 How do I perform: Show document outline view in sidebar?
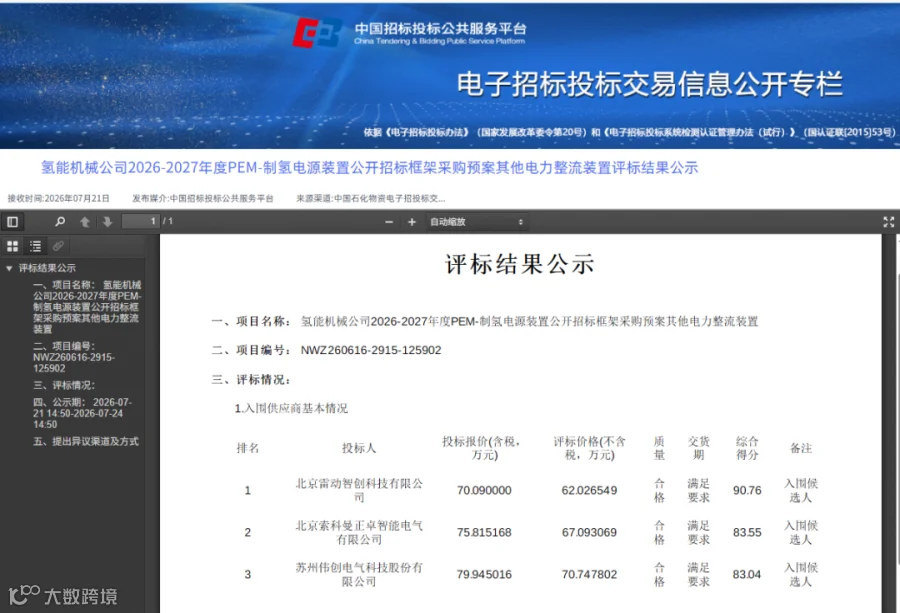click(36, 246)
